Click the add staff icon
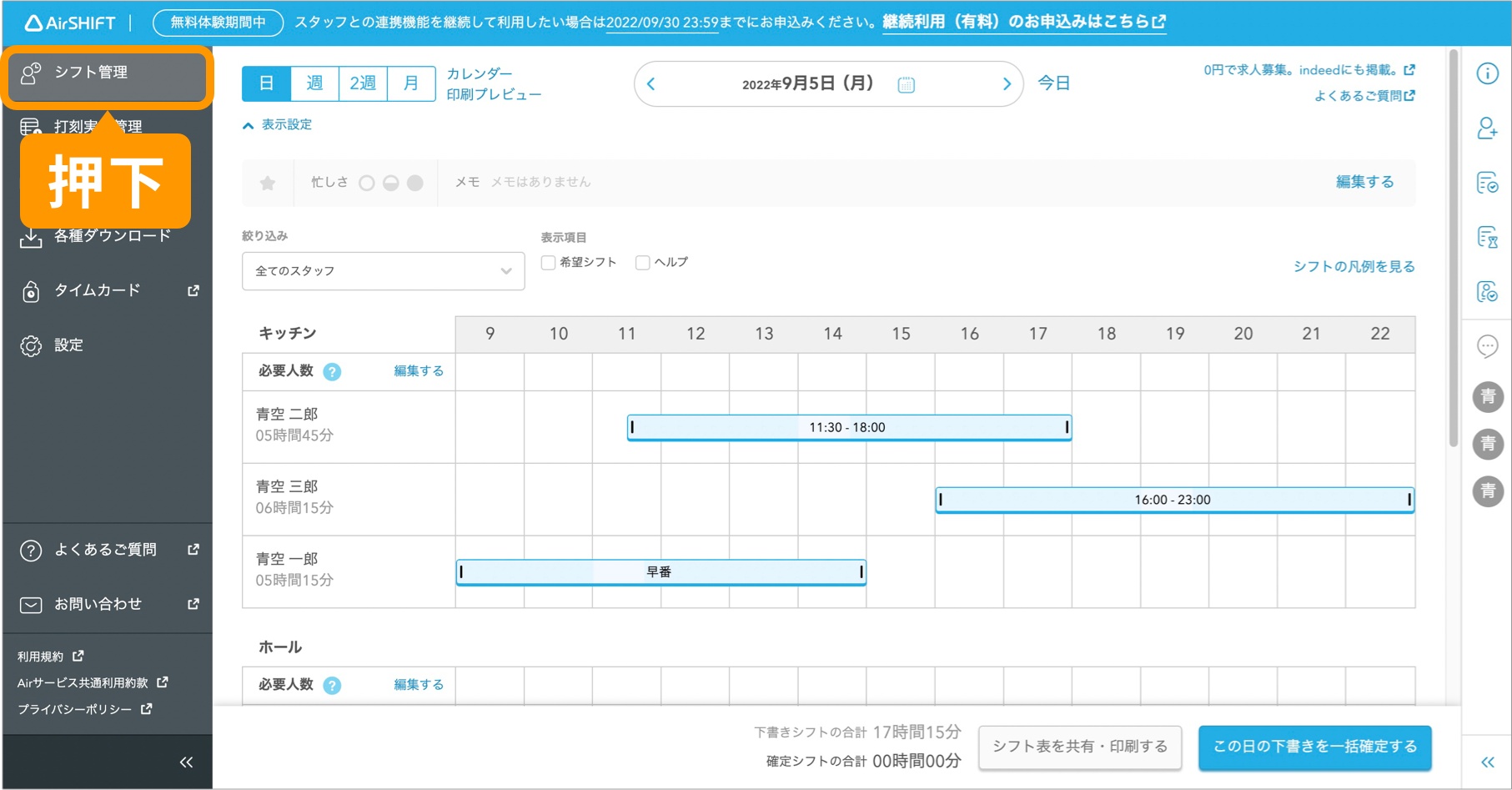The image size is (1512, 790). coord(1487,128)
